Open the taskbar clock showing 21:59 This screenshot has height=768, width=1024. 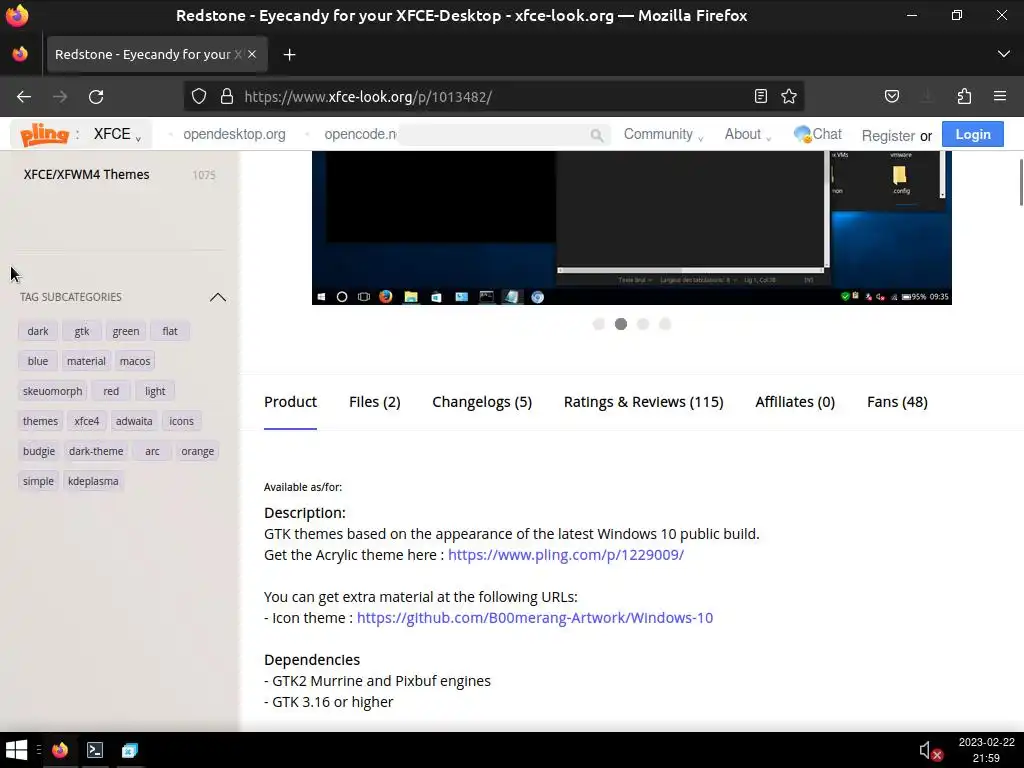click(986, 750)
